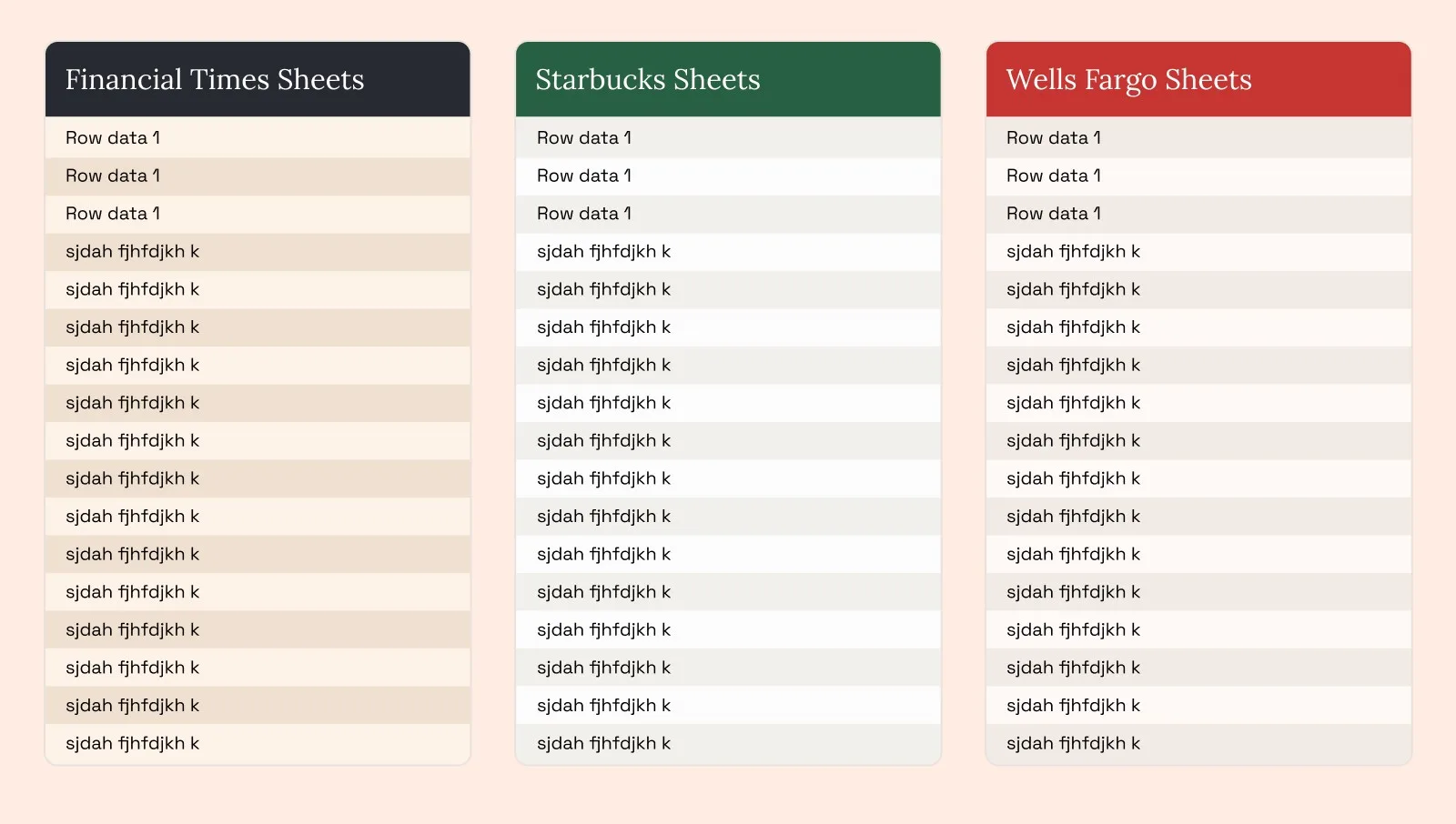The image size is (1456, 824).
Task: Select second Row data 1 in Wells Fargo
Action: (x=1198, y=176)
